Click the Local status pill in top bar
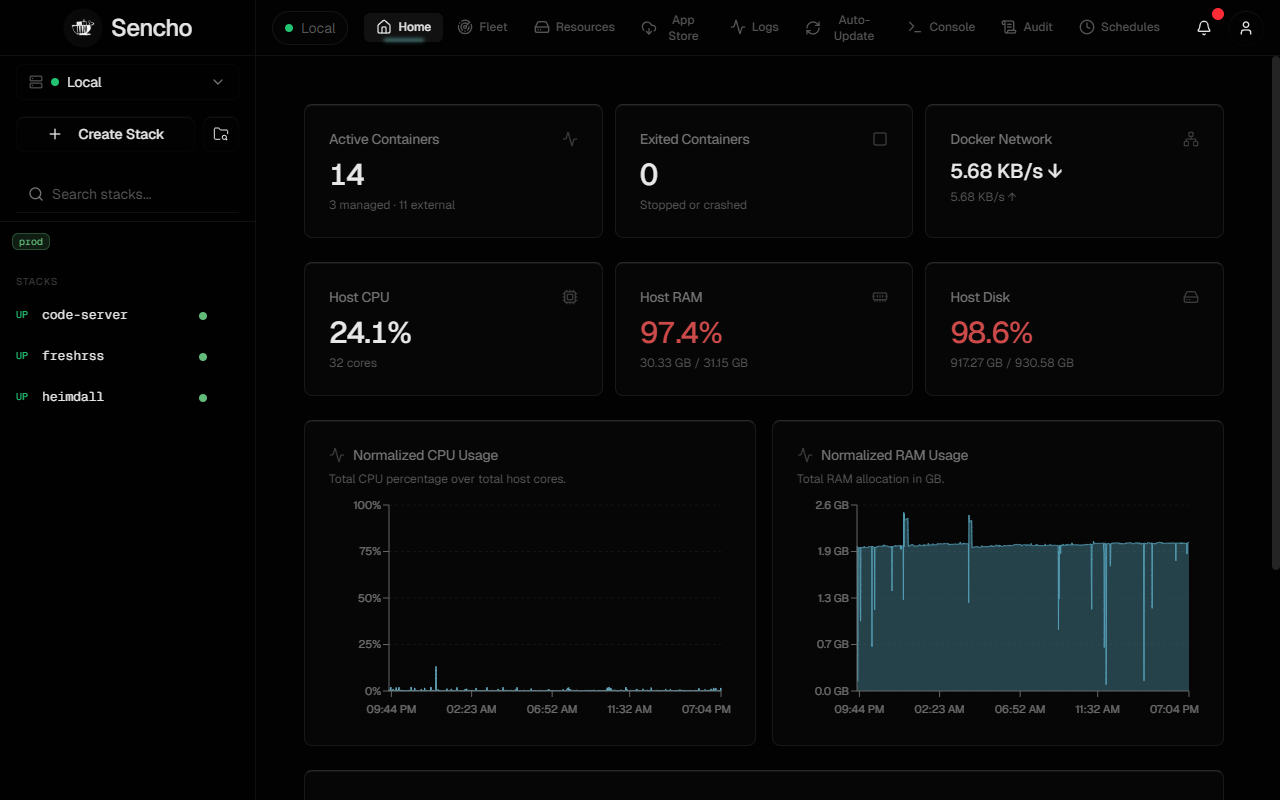The image size is (1280, 800). click(x=310, y=28)
